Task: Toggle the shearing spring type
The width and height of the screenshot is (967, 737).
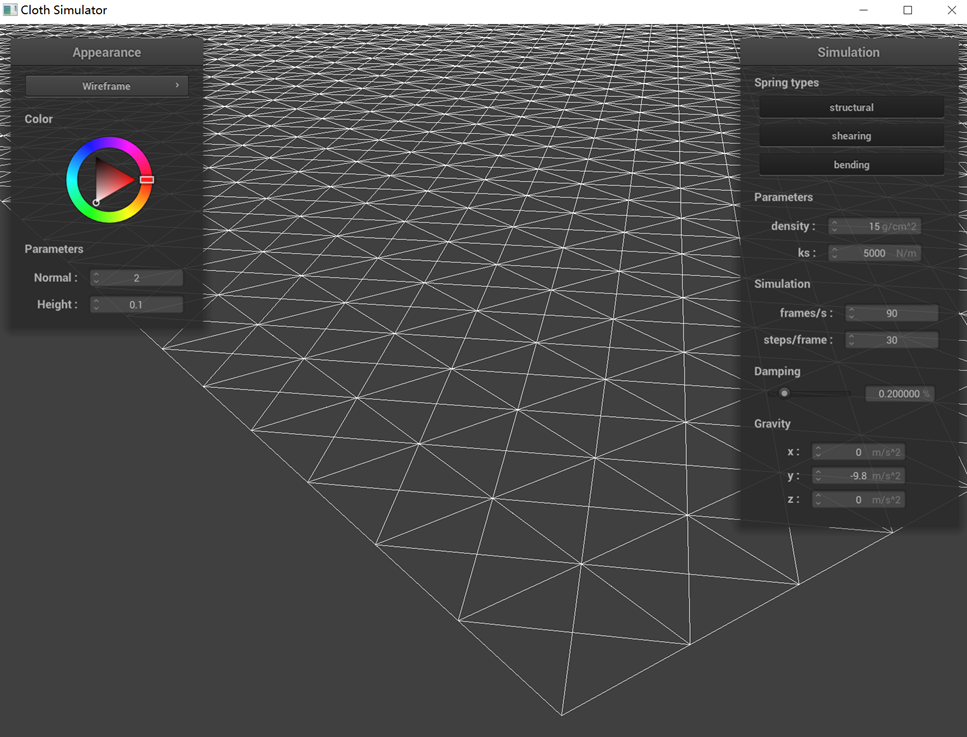Action: tap(851, 136)
